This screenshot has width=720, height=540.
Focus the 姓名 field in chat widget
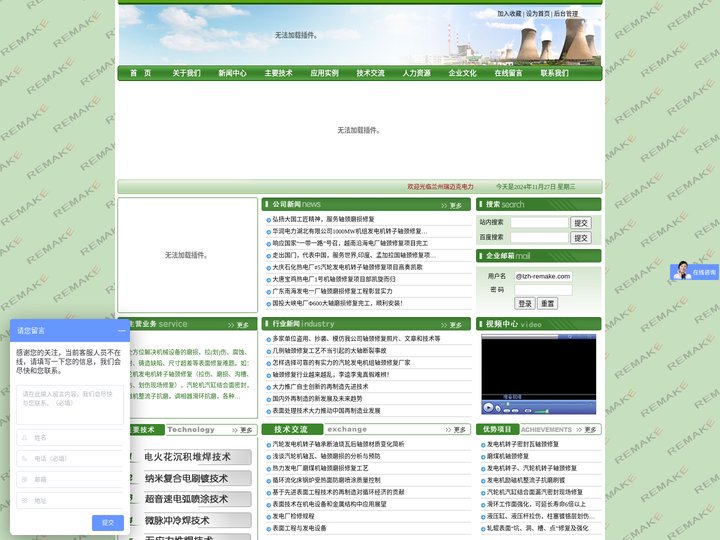pos(70,438)
